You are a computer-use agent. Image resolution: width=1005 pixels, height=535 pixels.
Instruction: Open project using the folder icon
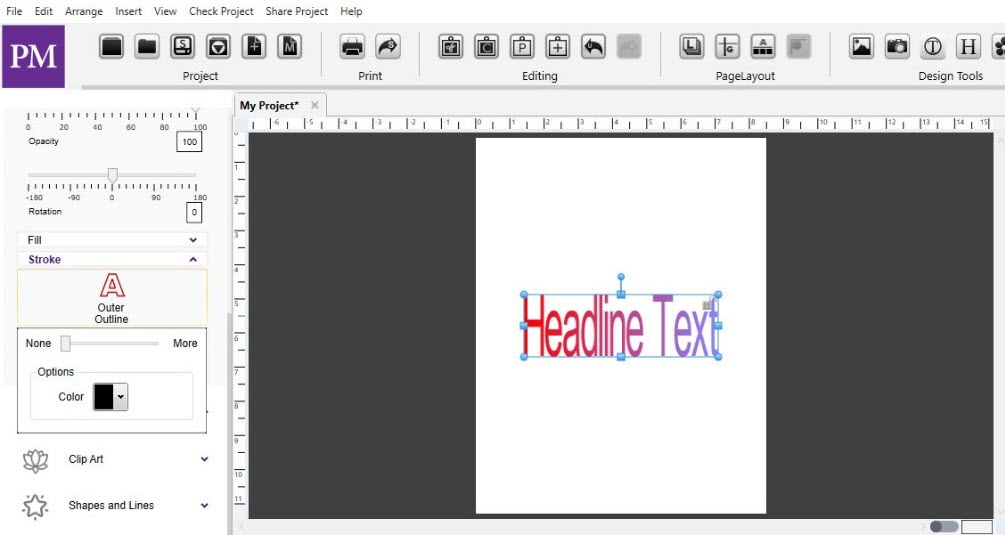tap(147, 47)
